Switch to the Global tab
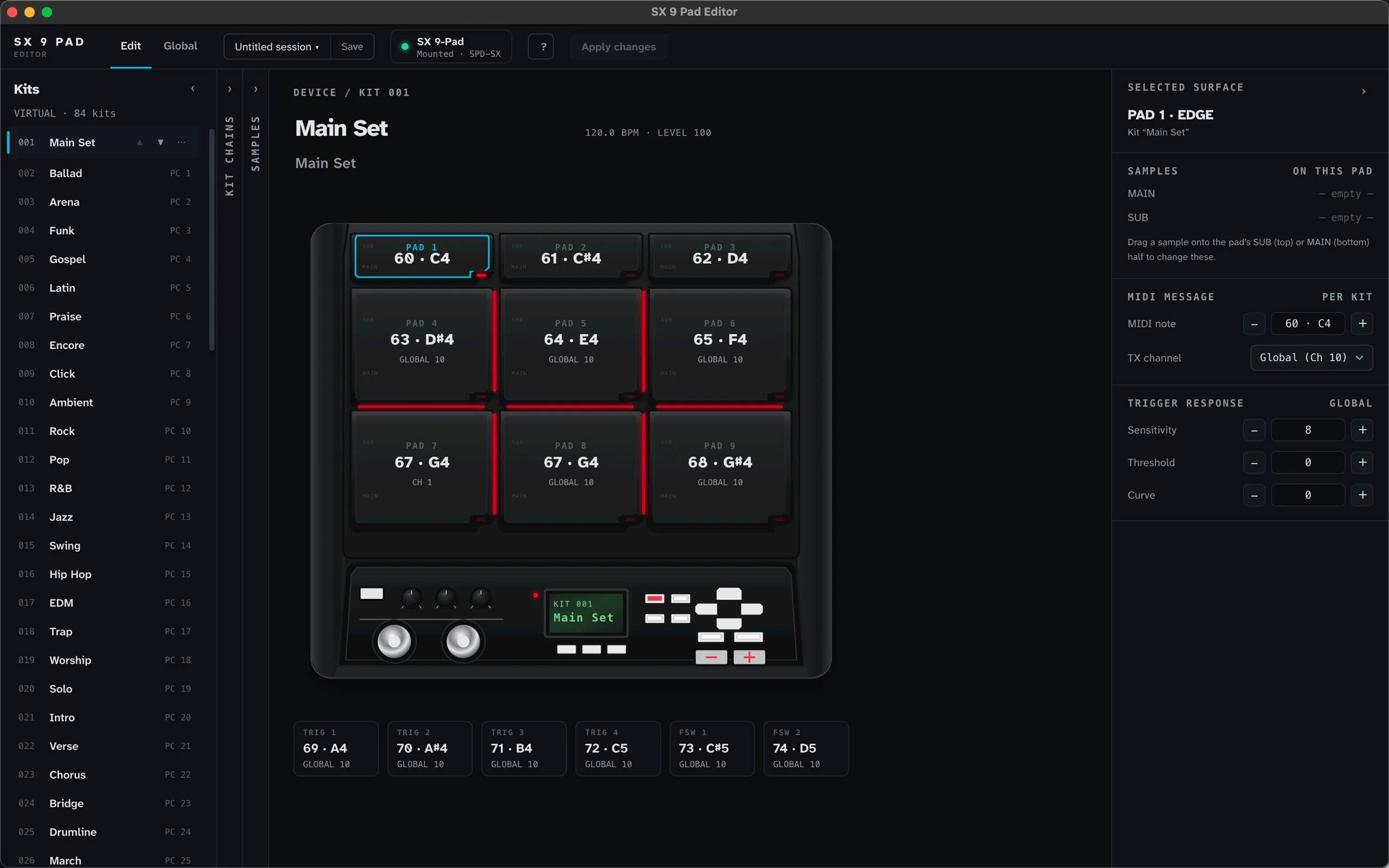 [180, 46]
